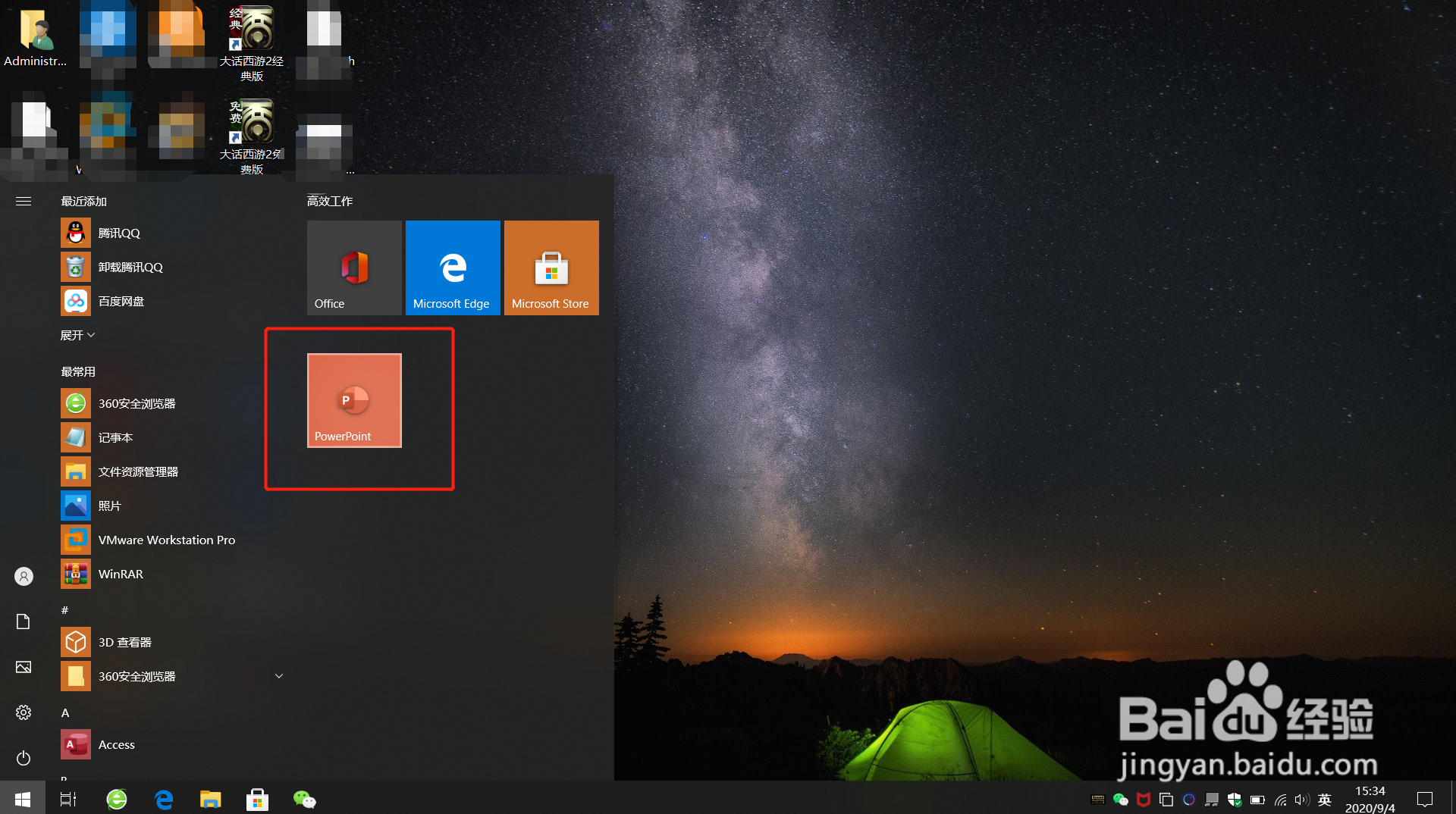Open WeChat from the taskbar

click(304, 799)
